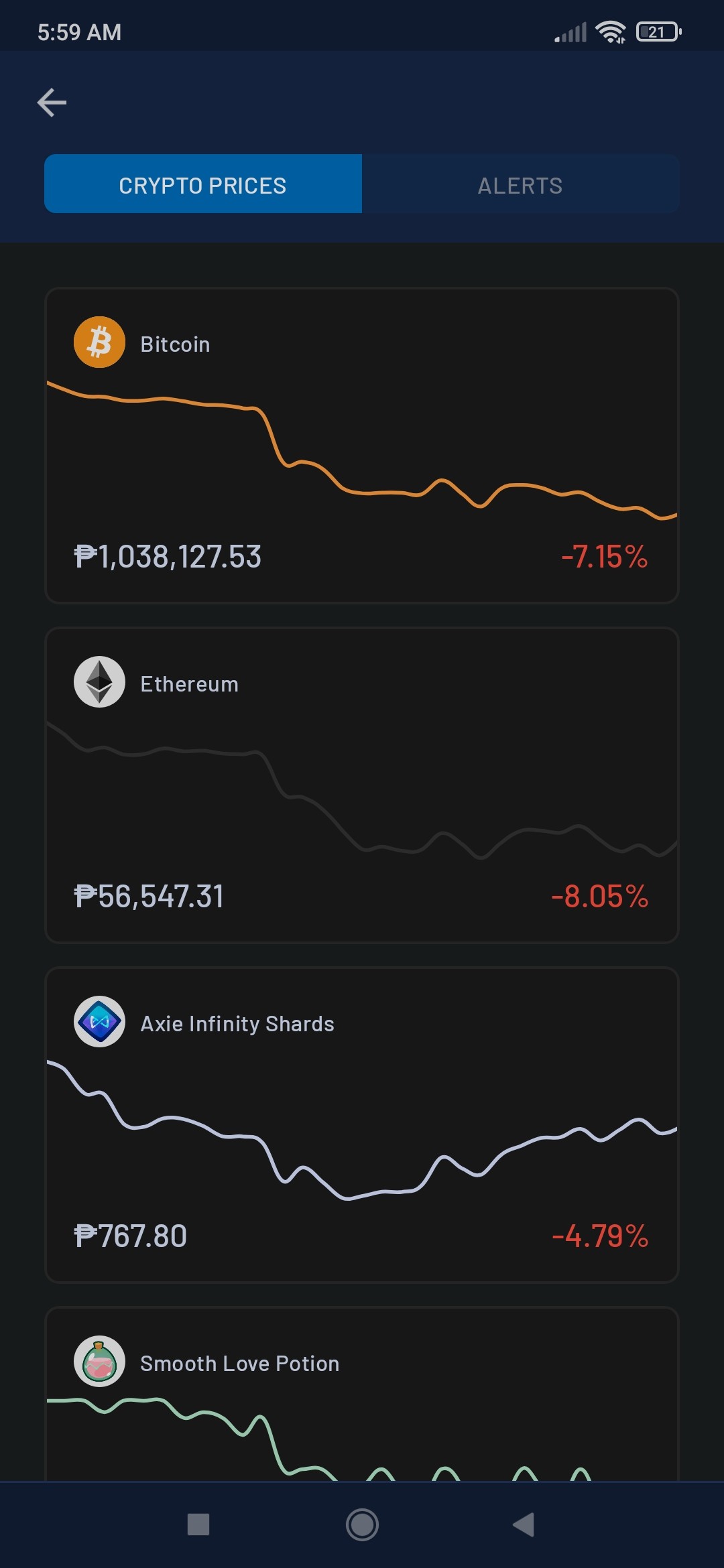Tap the orange Bitcoin logo icon
The width and height of the screenshot is (724, 1568).
99,342
